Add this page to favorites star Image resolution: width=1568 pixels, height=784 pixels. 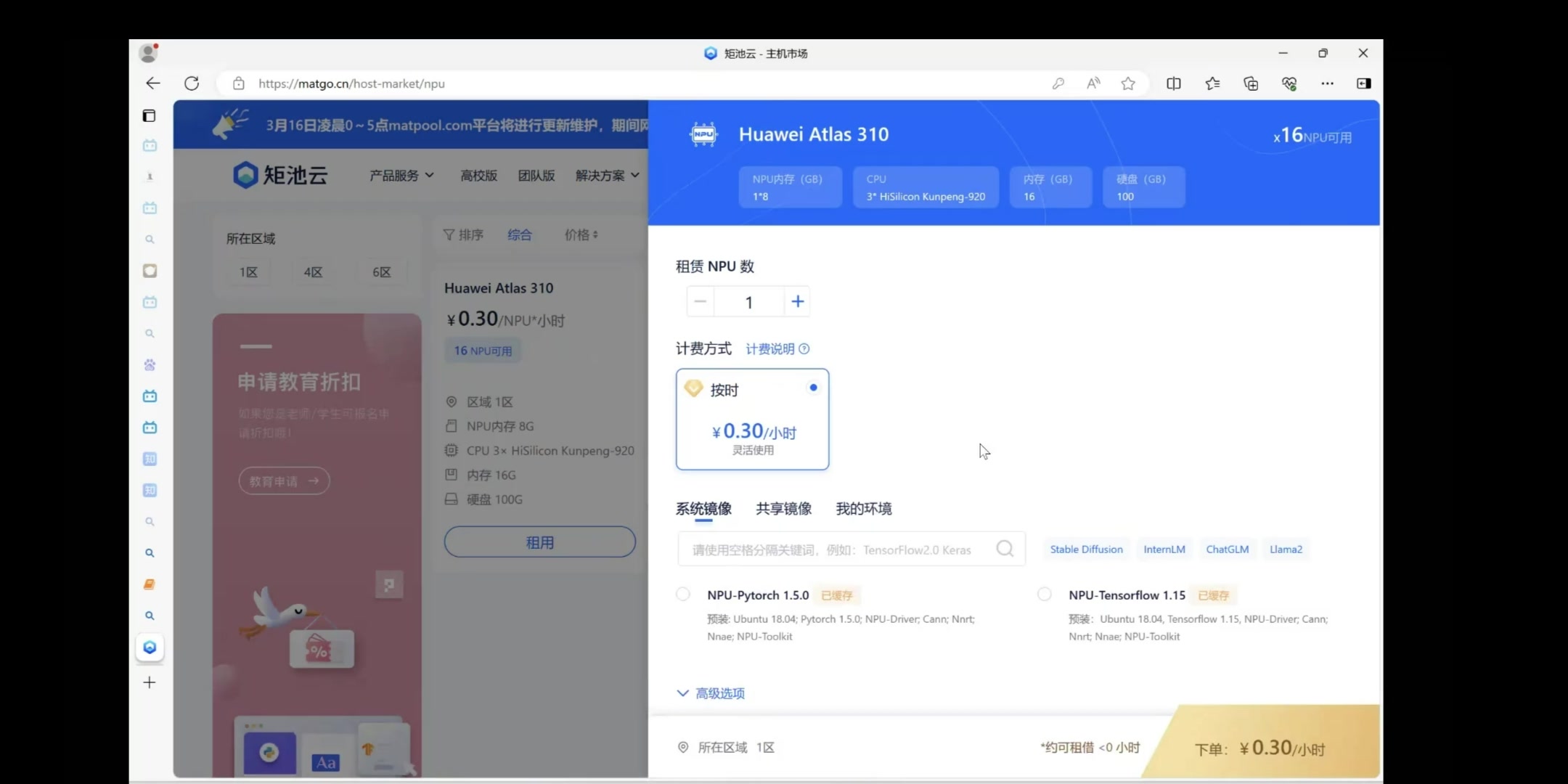[x=1128, y=83]
